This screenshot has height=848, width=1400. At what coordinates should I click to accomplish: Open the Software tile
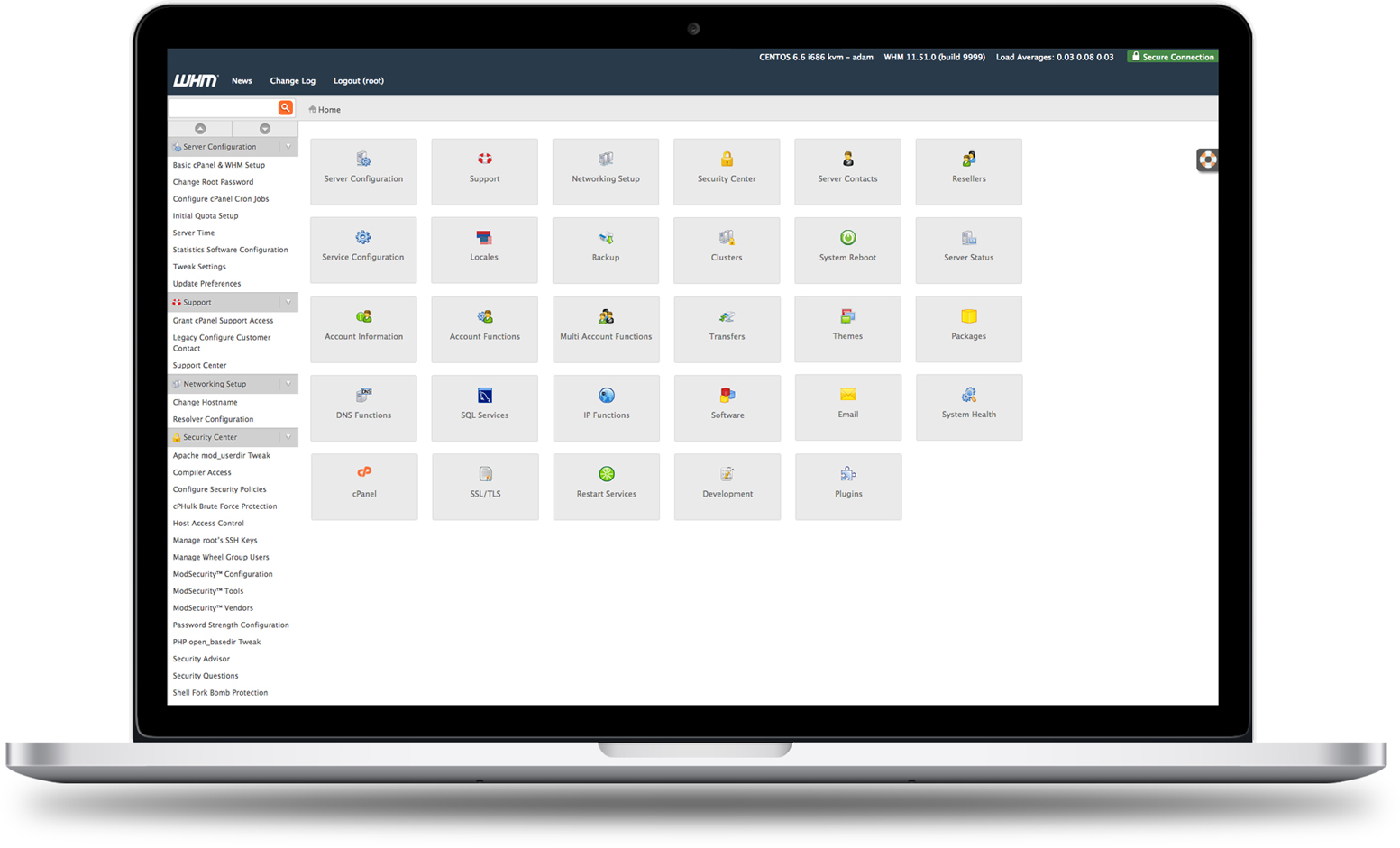tap(727, 407)
